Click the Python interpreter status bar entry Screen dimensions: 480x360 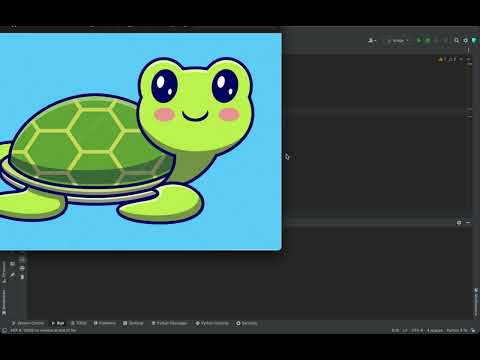[457, 330]
